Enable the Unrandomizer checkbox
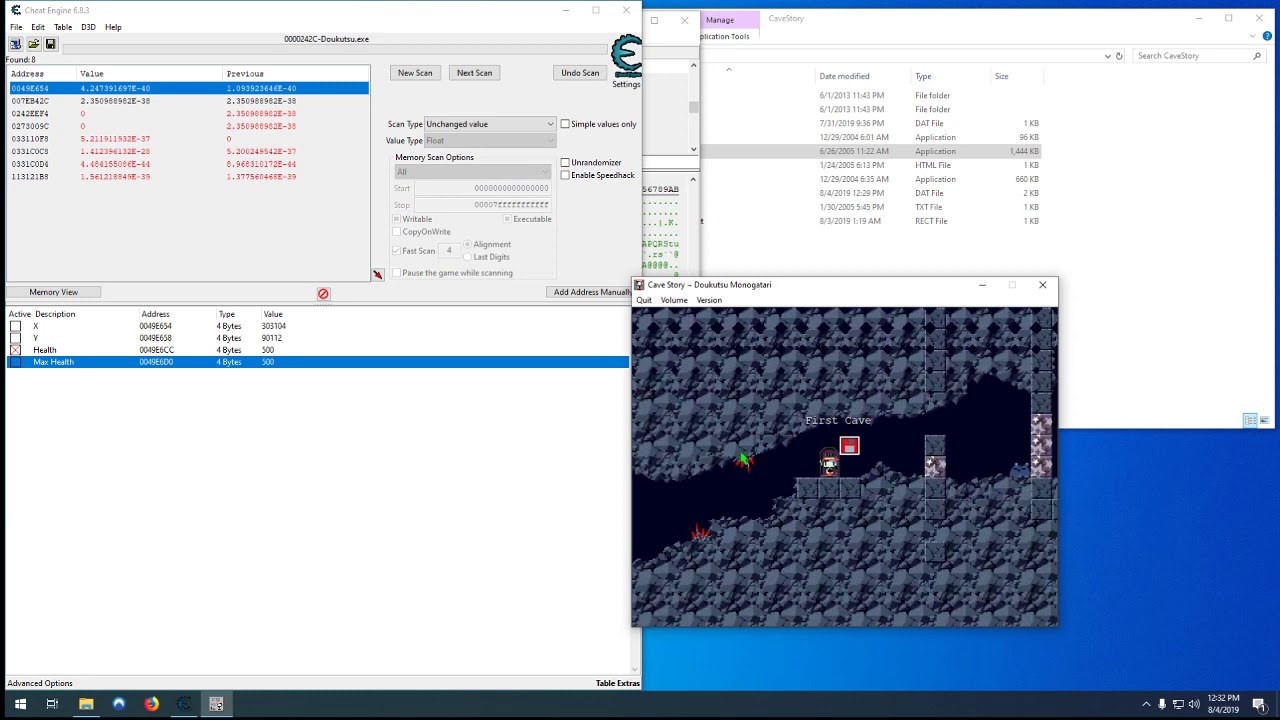 [x=565, y=162]
